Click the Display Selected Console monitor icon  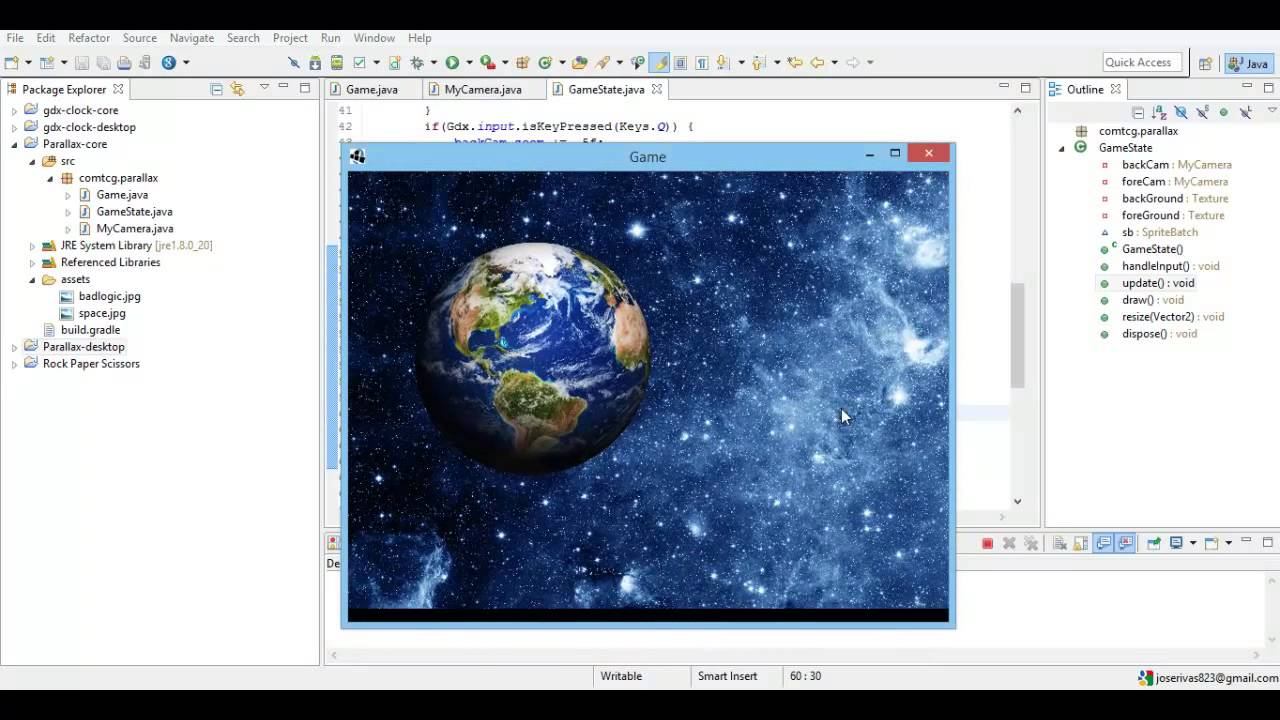[x=1176, y=543]
